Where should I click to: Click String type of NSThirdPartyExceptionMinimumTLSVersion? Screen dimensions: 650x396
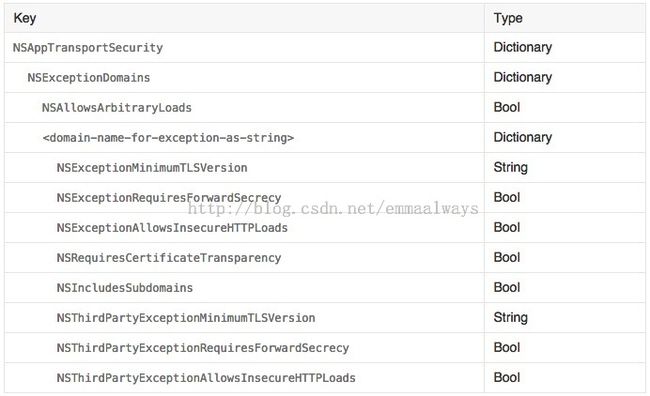(510, 318)
